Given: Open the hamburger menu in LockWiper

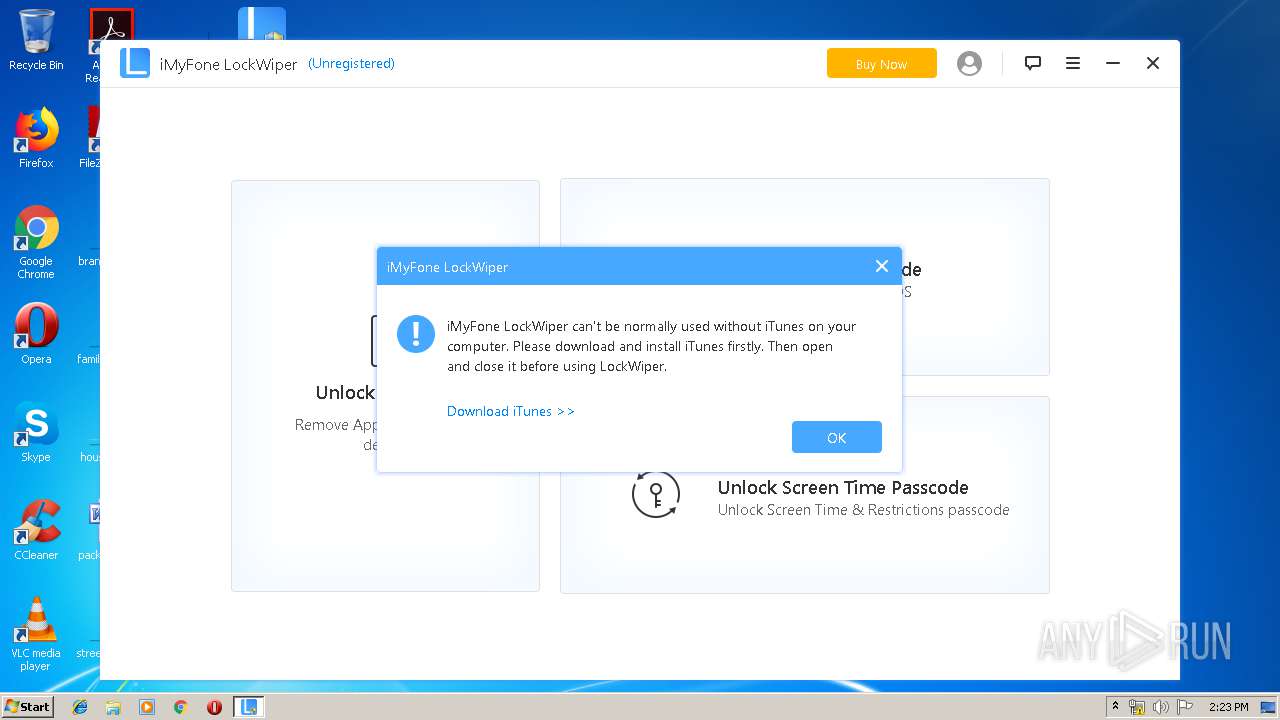Looking at the screenshot, I should pyautogui.click(x=1073, y=63).
